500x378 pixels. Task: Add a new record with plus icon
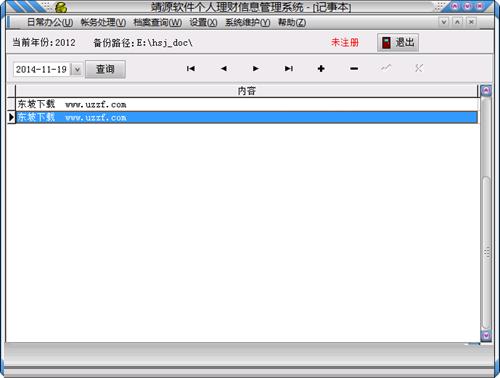pyautogui.click(x=321, y=69)
